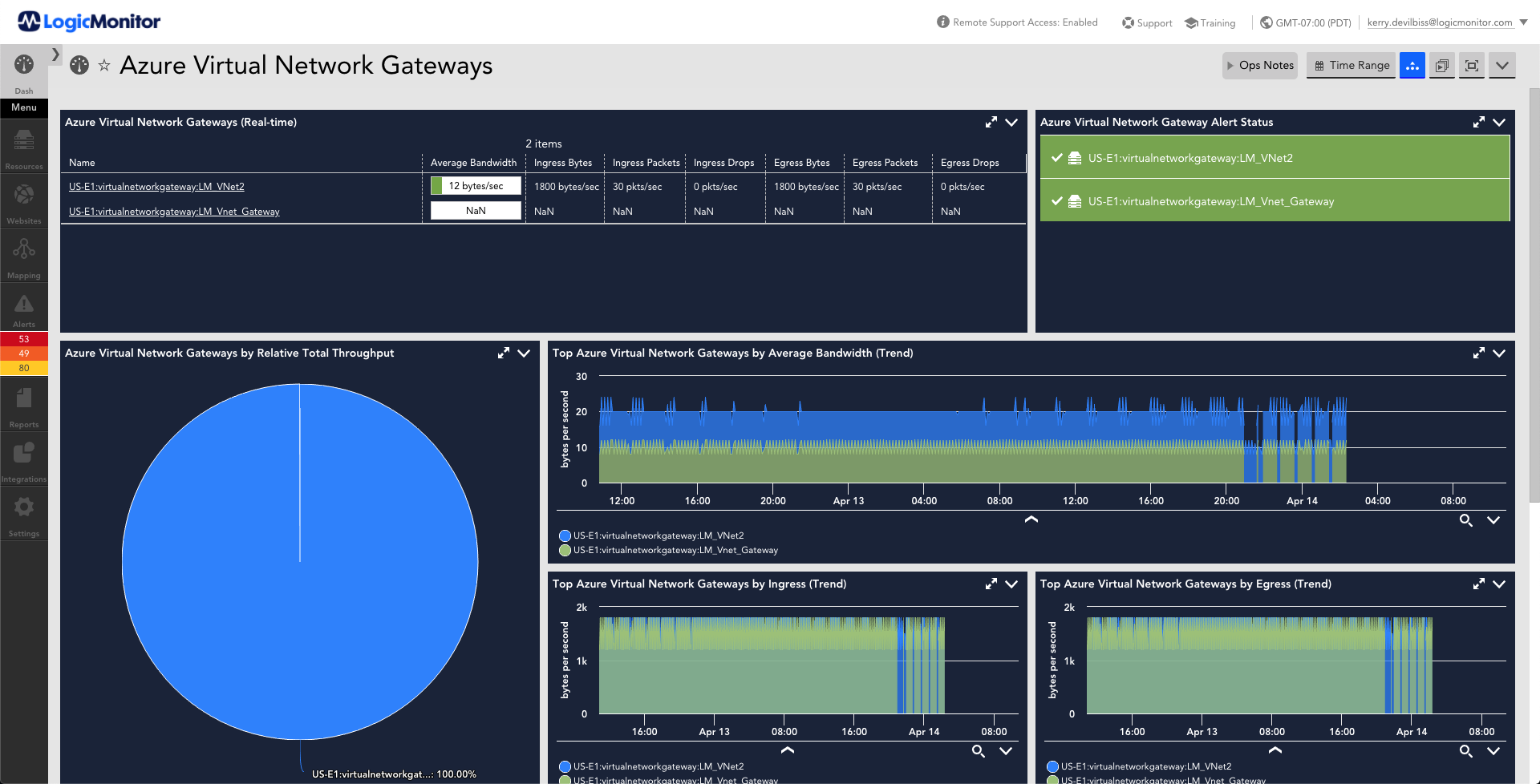Open the US-E1:virtualnetworkgateway:LM_VNet2 table link
This screenshot has width=1540, height=784.
(156, 187)
